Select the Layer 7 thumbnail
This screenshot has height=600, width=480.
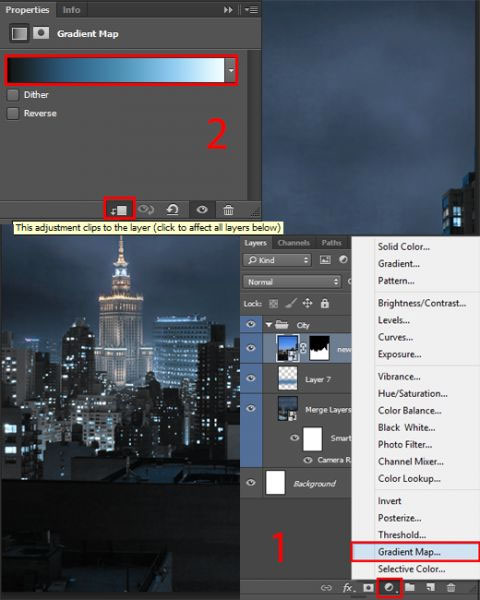[287, 378]
